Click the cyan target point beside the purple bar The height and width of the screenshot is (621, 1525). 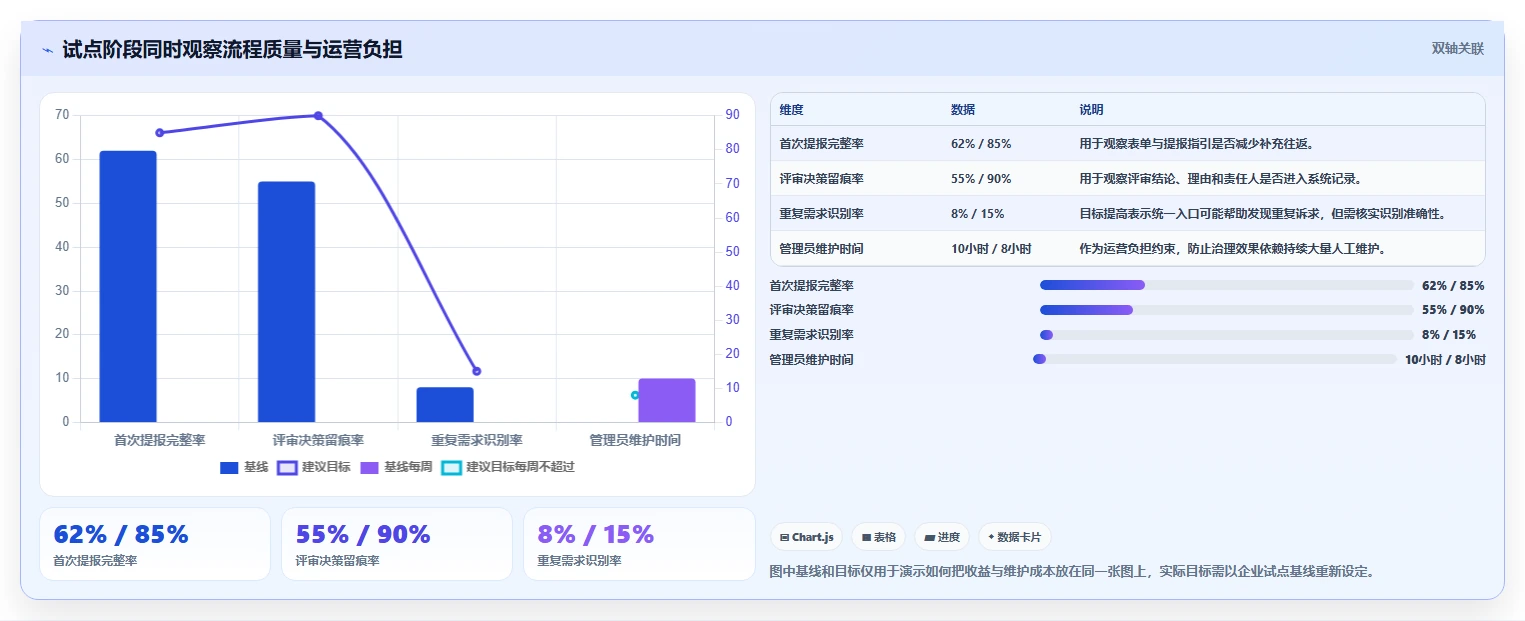pos(635,395)
